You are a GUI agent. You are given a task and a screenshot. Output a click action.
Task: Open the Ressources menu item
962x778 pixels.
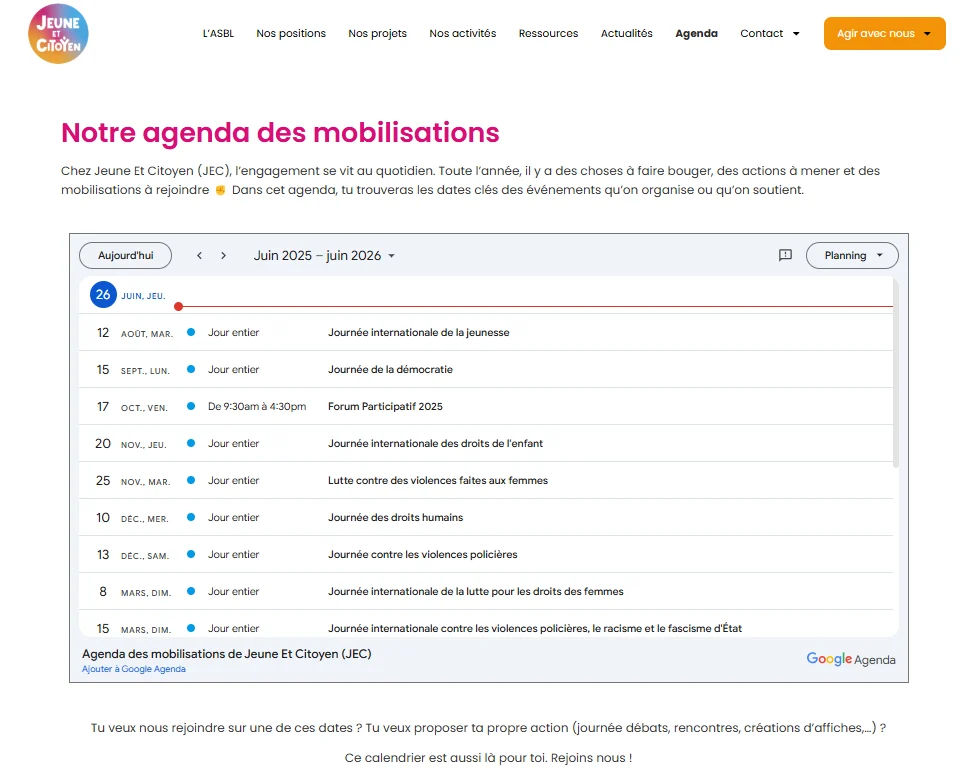click(x=548, y=33)
